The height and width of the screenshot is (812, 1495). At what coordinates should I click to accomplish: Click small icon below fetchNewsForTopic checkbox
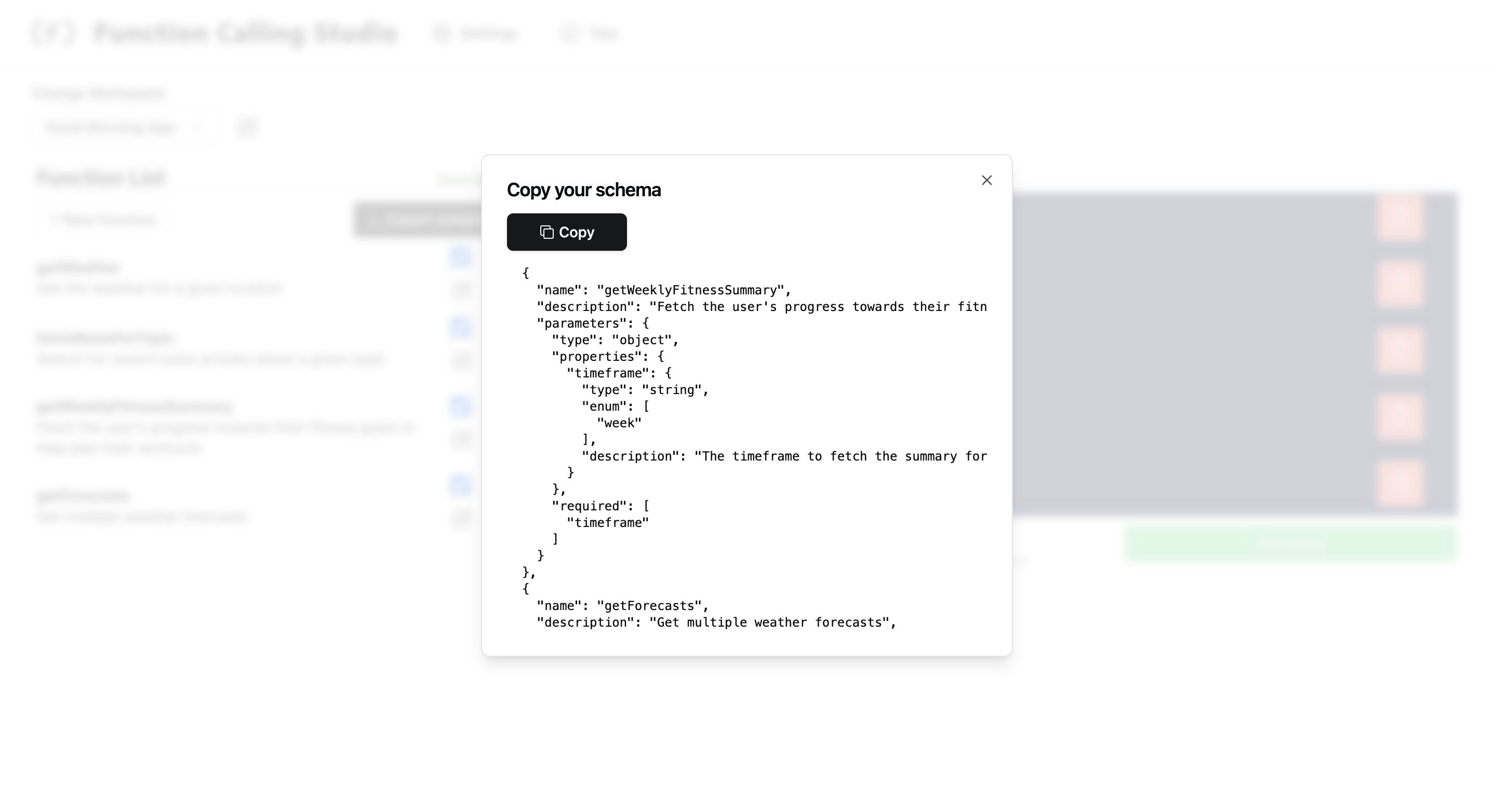pos(462,360)
